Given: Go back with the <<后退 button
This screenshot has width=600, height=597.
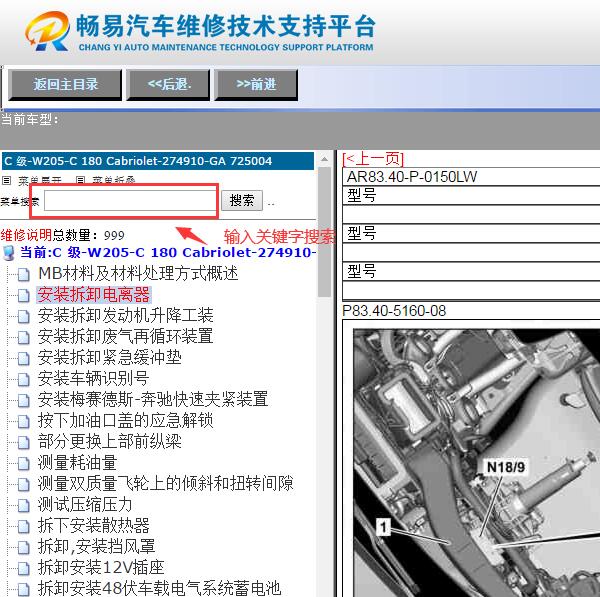Looking at the screenshot, I should (x=168, y=85).
